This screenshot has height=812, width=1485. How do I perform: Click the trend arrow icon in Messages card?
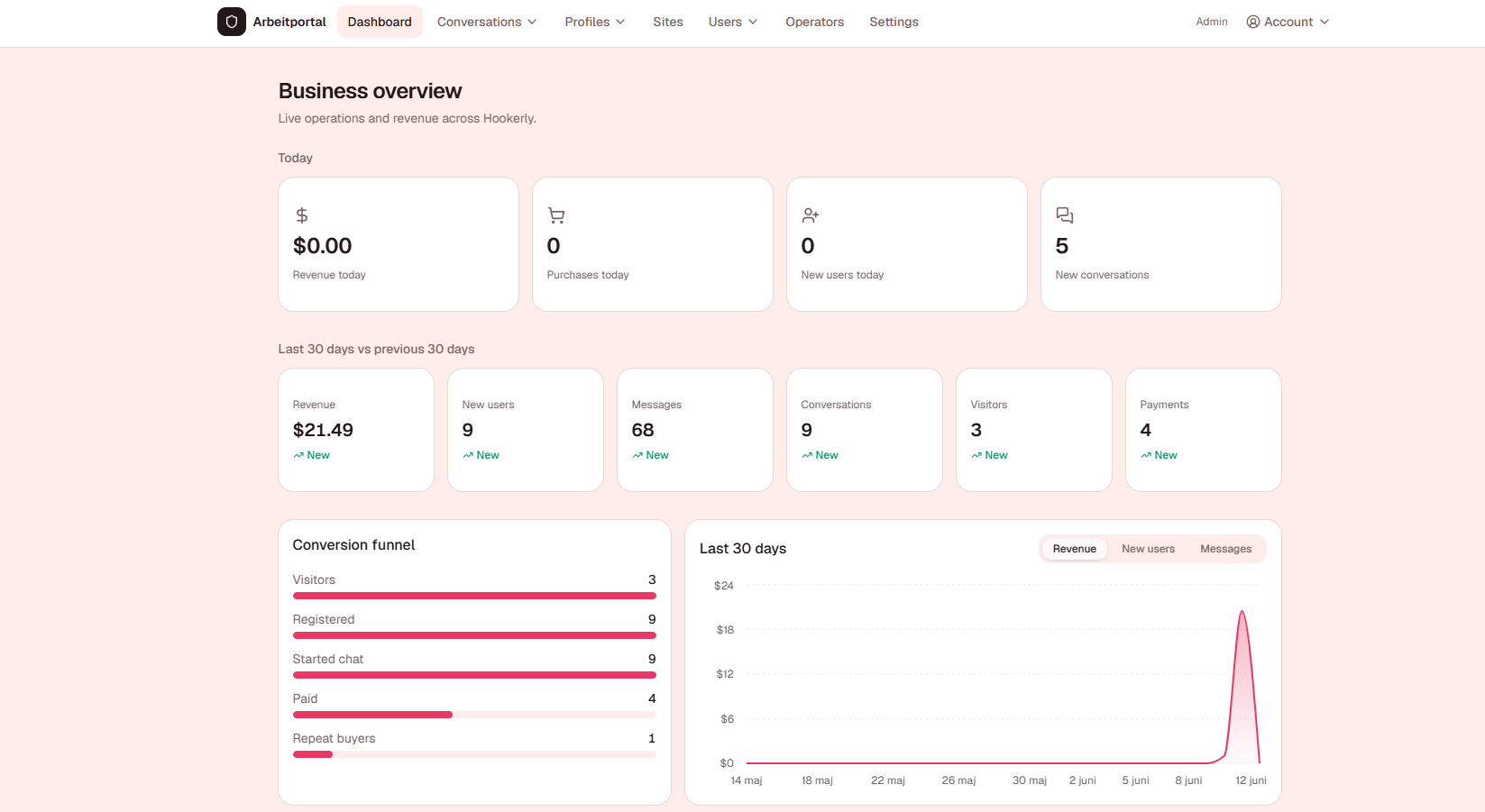click(637, 455)
